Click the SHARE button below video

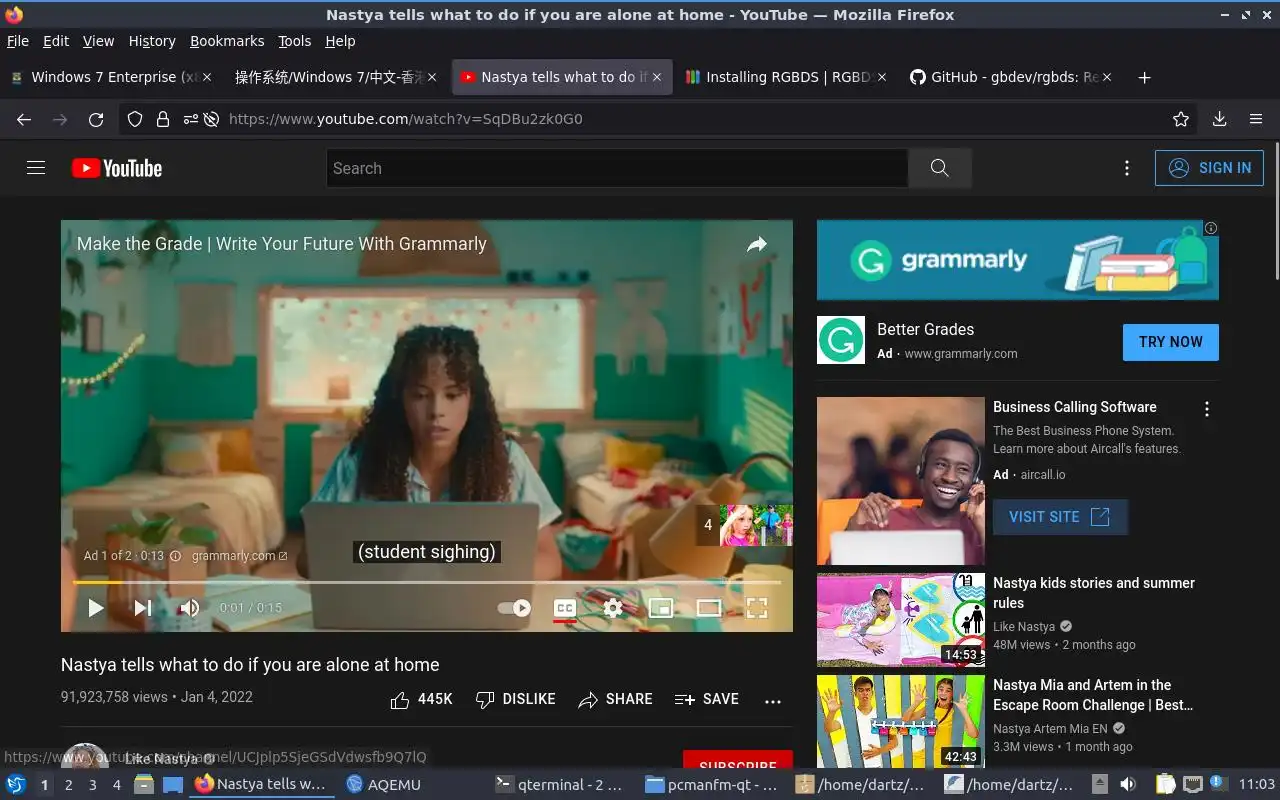(615, 699)
